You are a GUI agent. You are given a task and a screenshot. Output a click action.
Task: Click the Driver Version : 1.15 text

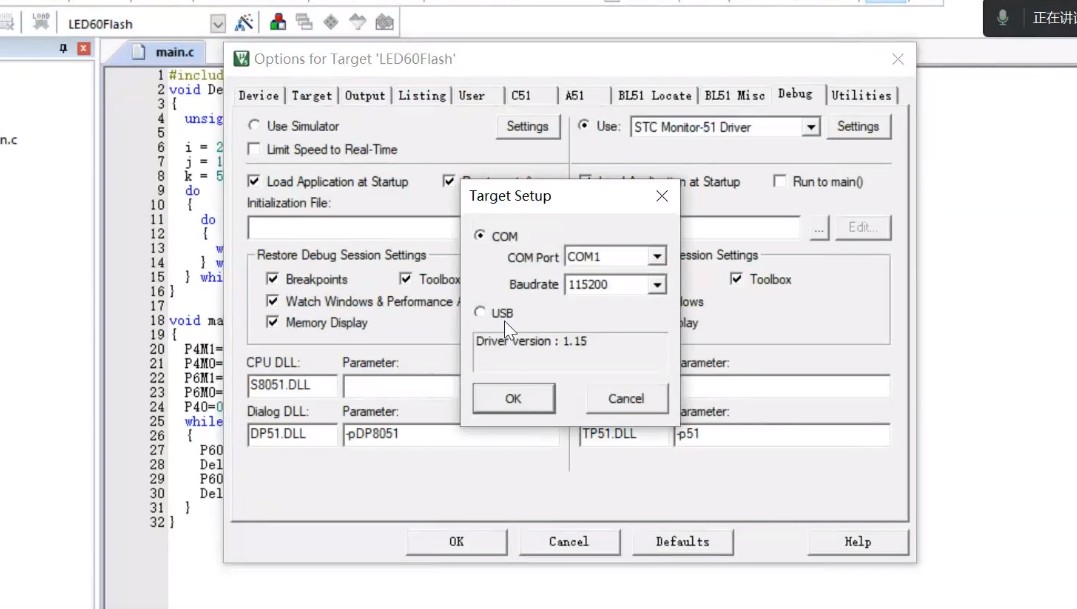point(532,341)
